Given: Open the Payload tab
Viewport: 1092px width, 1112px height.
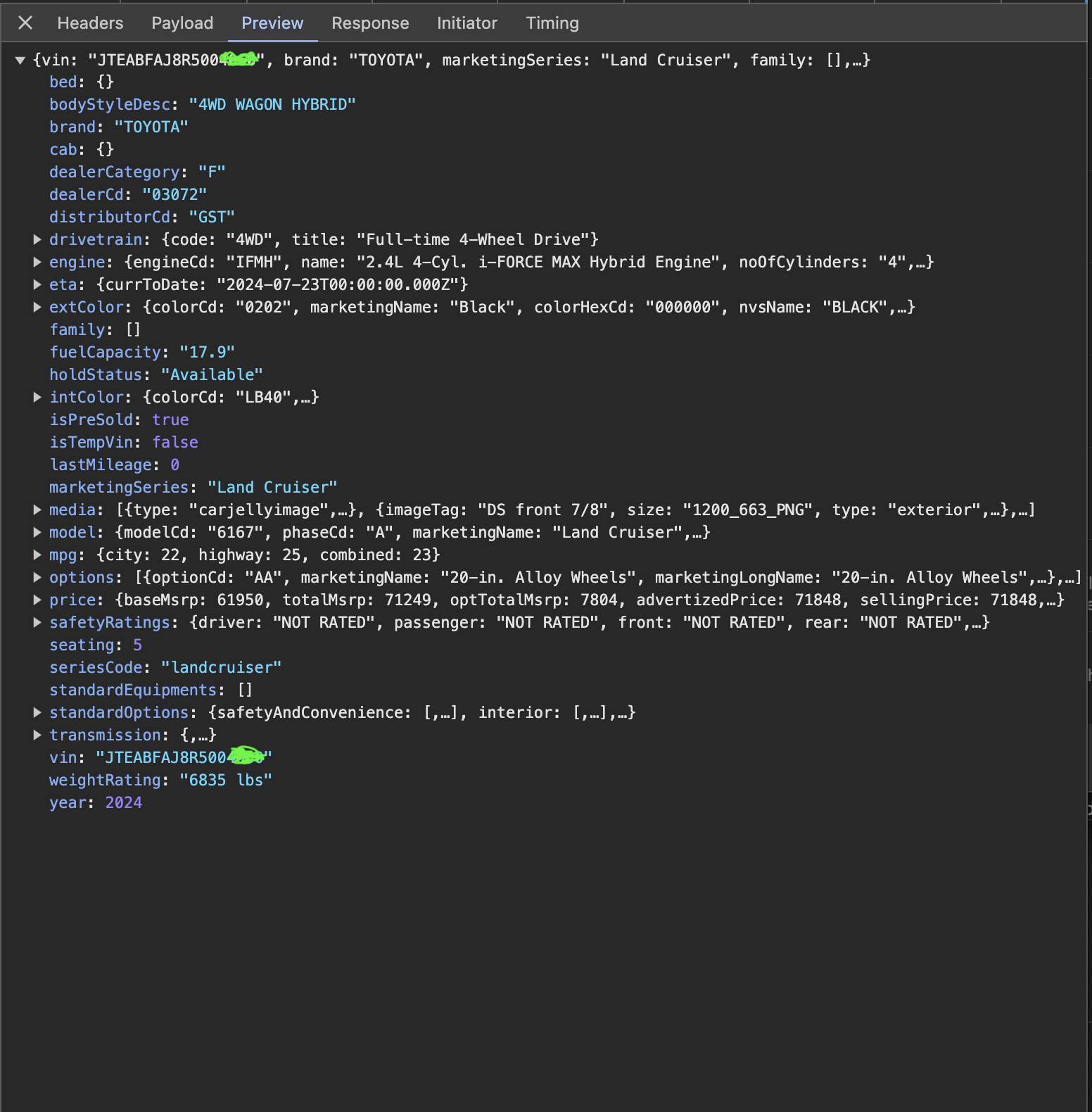Looking at the screenshot, I should (x=182, y=23).
